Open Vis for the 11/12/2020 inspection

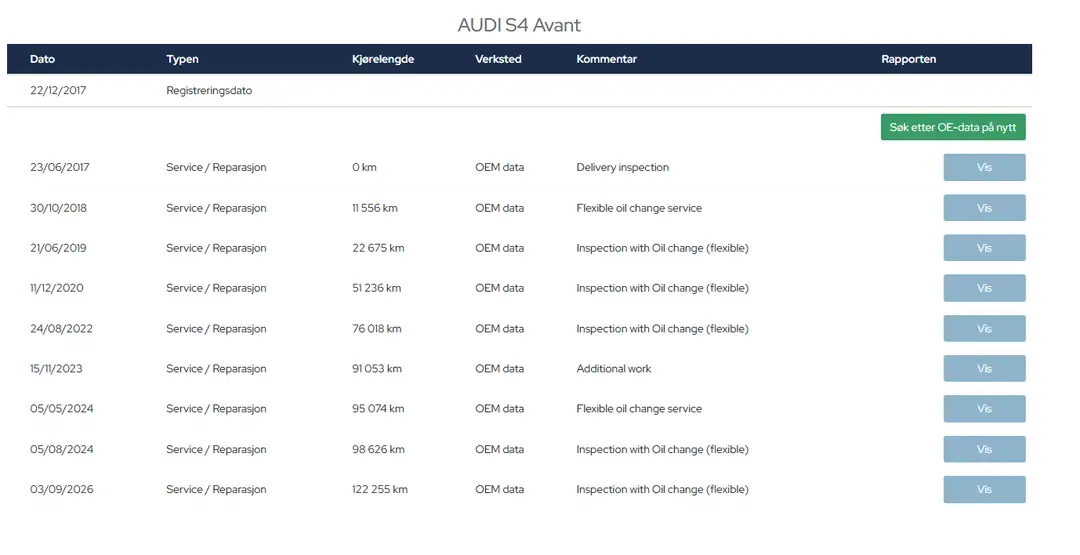tap(984, 288)
